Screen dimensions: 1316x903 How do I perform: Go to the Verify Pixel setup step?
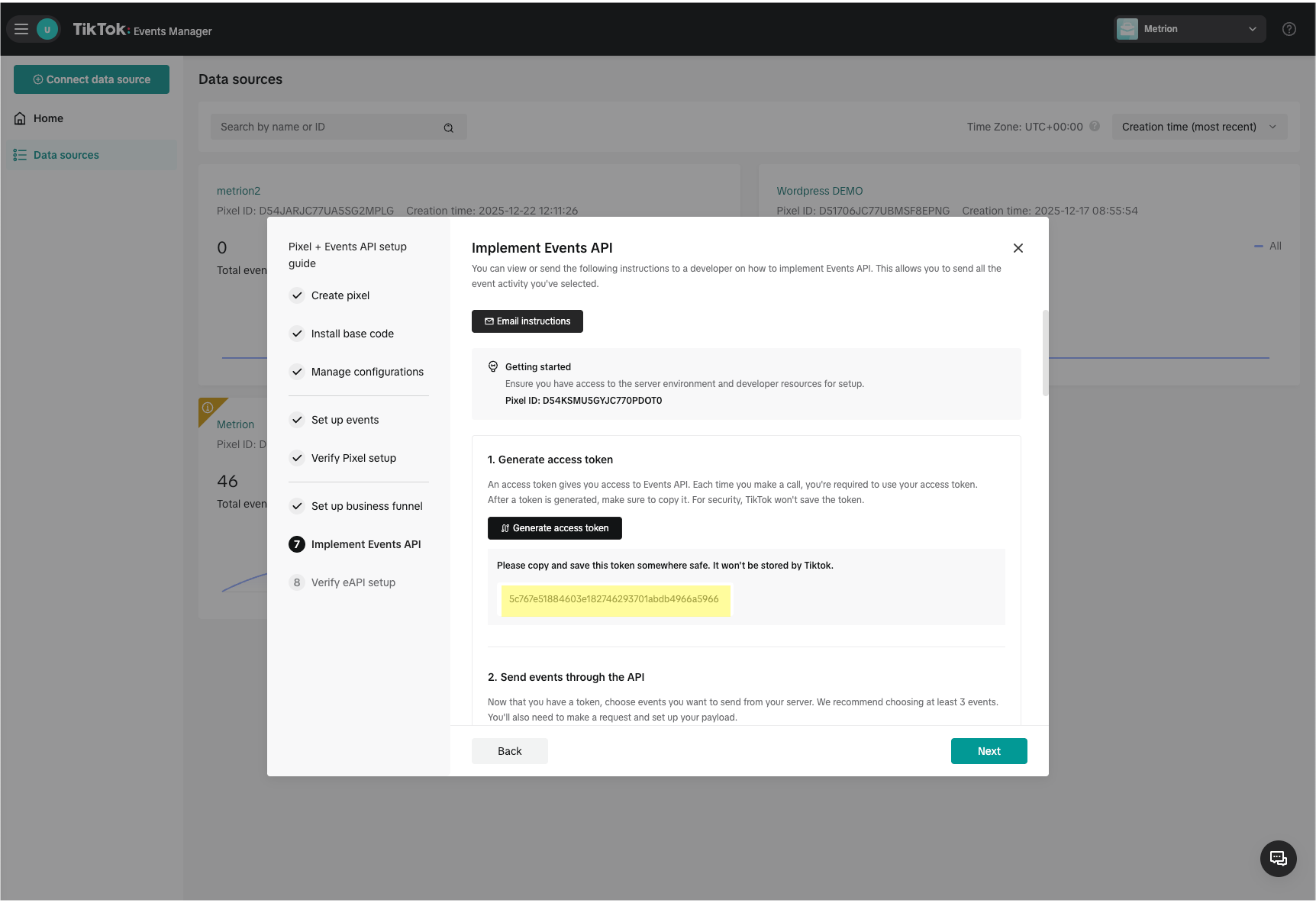coord(353,458)
